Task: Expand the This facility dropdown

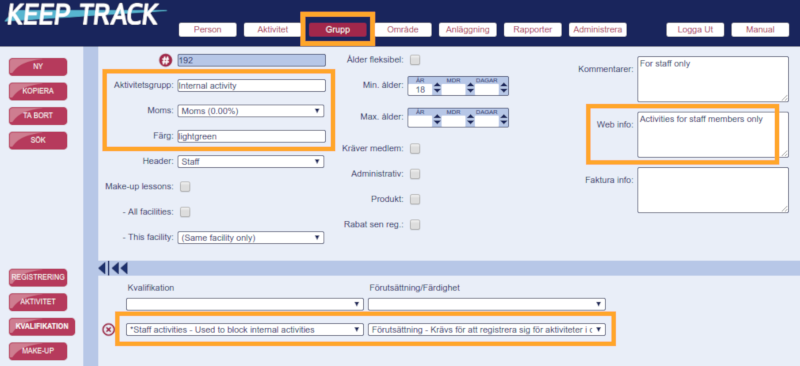Action: click(x=251, y=238)
